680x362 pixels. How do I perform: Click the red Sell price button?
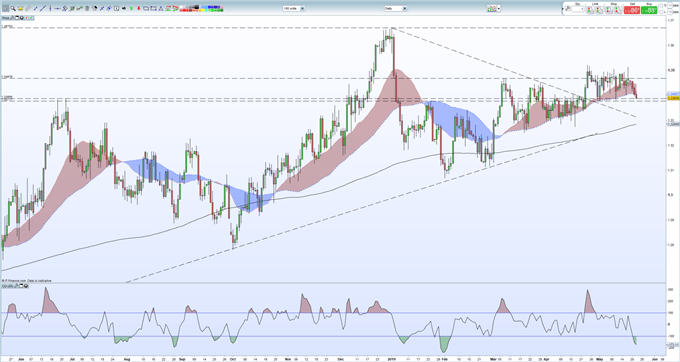tap(632, 10)
